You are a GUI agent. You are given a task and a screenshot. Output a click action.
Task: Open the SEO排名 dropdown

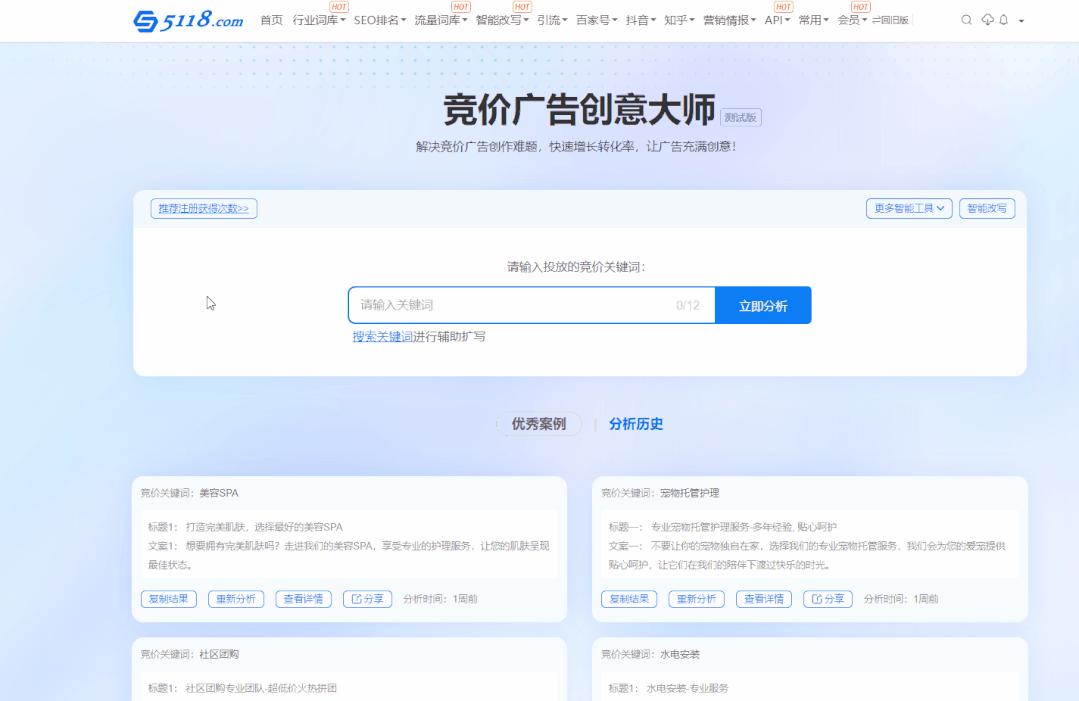pyautogui.click(x=378, y=19)
